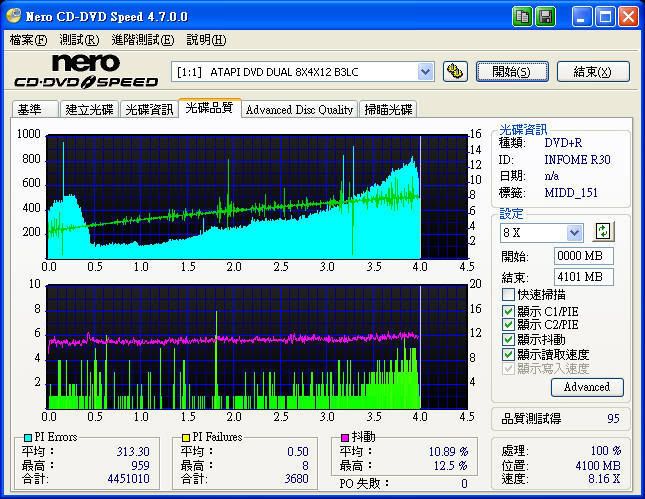Click the cyan PI Errors legend swatch

pyautogui.click(x=26, y=438)
